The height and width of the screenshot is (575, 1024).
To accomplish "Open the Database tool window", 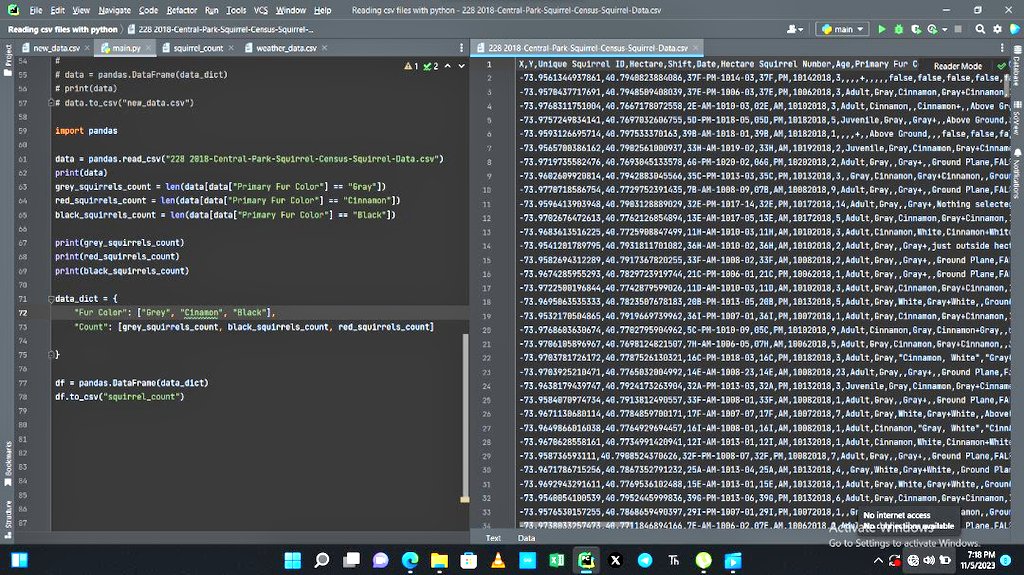I will click(x=1017, y=65).
